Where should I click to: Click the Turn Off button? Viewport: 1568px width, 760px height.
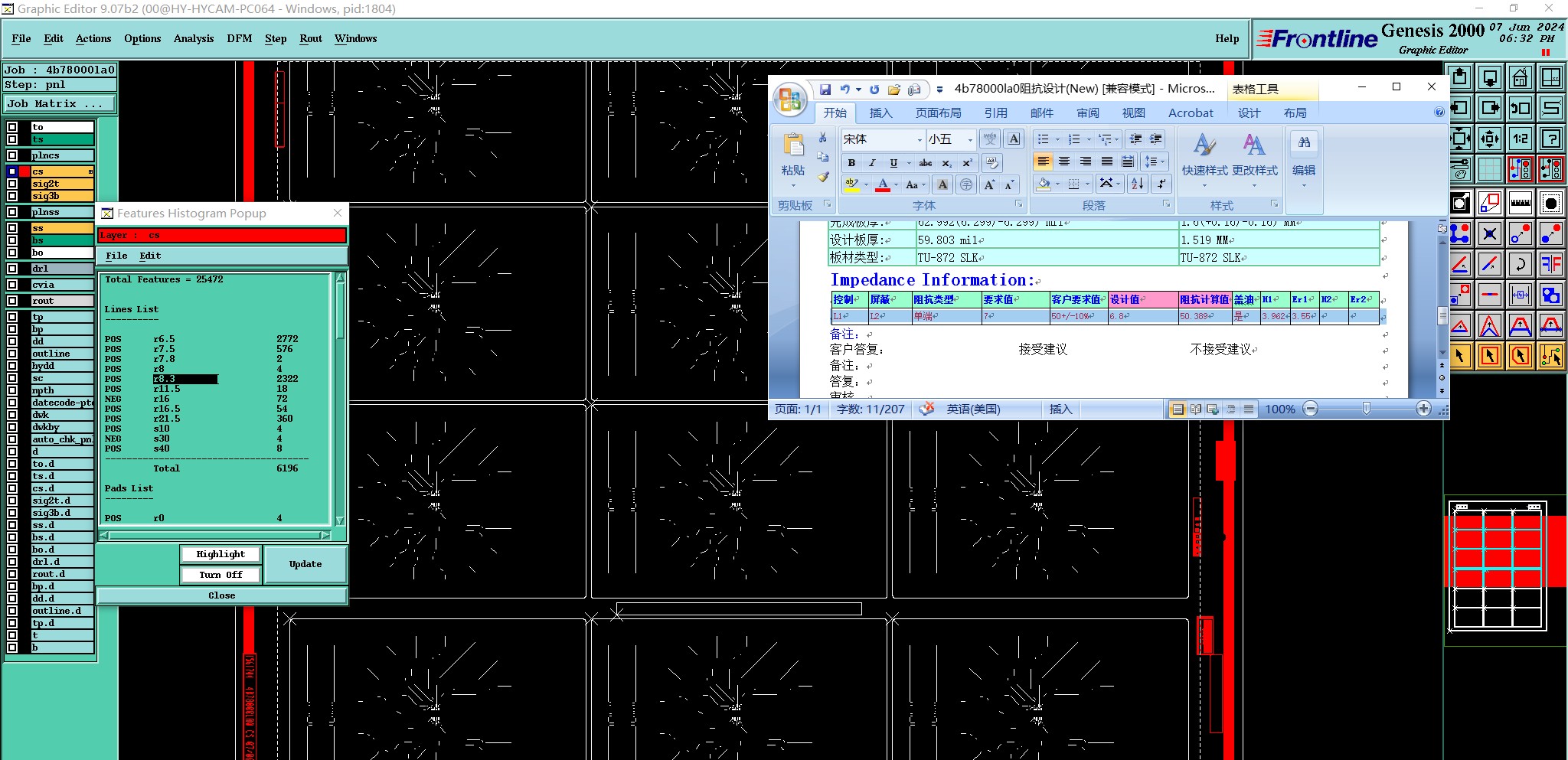click(x=220, y=575)
